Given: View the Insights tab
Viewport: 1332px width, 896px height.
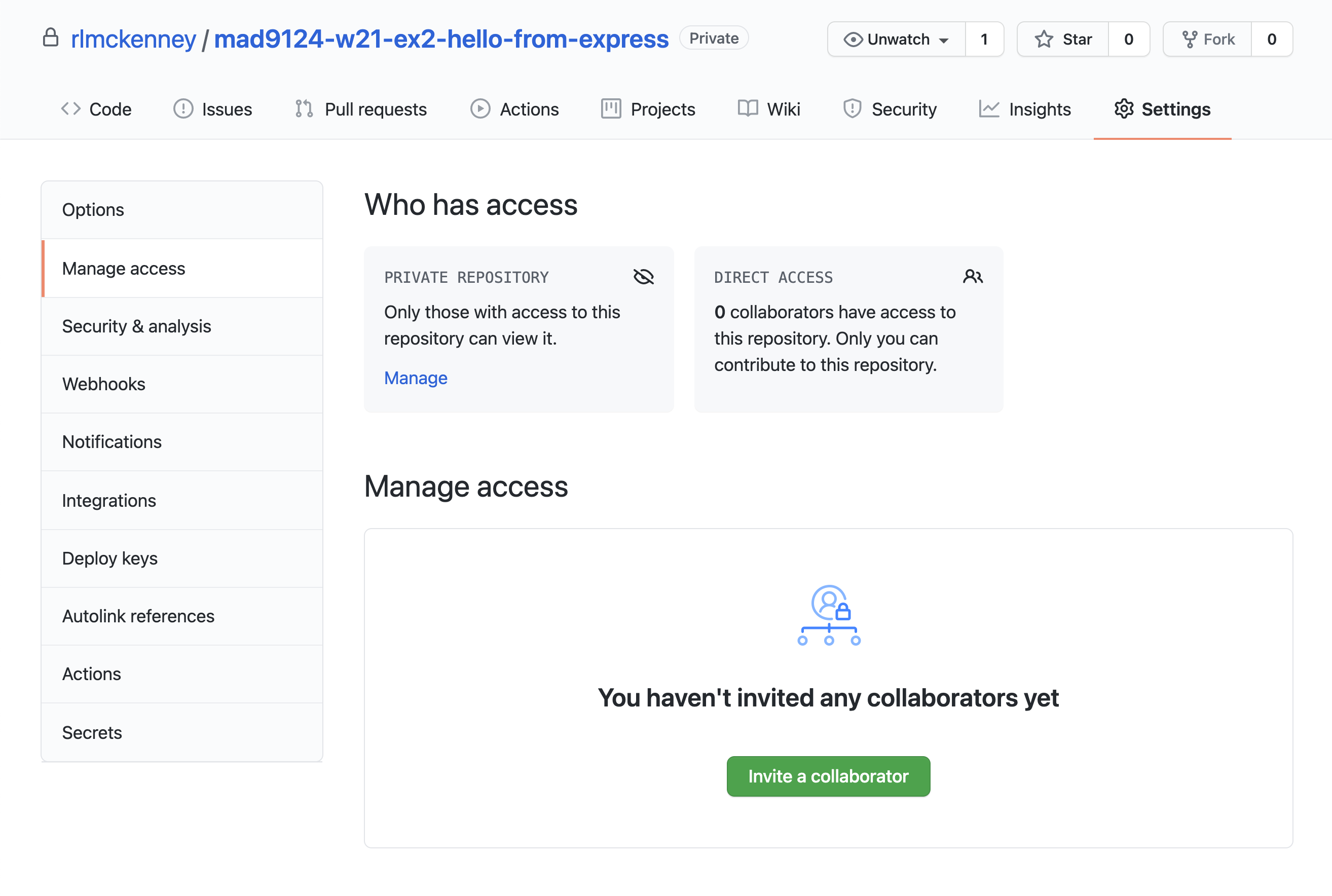Looking at the screenshot, I should pyautogui.click(x=1024, y=108).
